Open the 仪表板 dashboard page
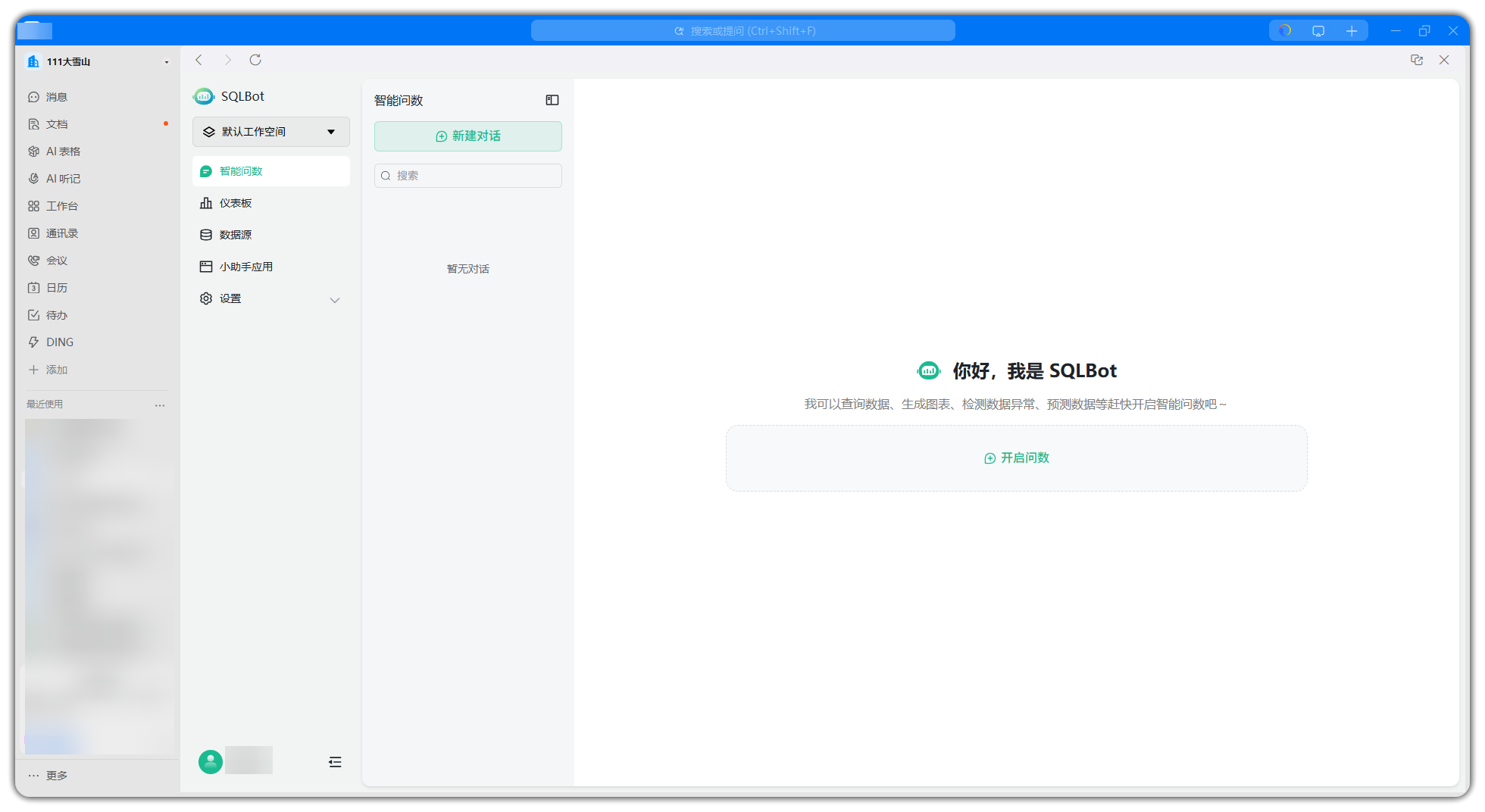The height and width of the screenshot is (812, 1485). (x=236, y=203)
